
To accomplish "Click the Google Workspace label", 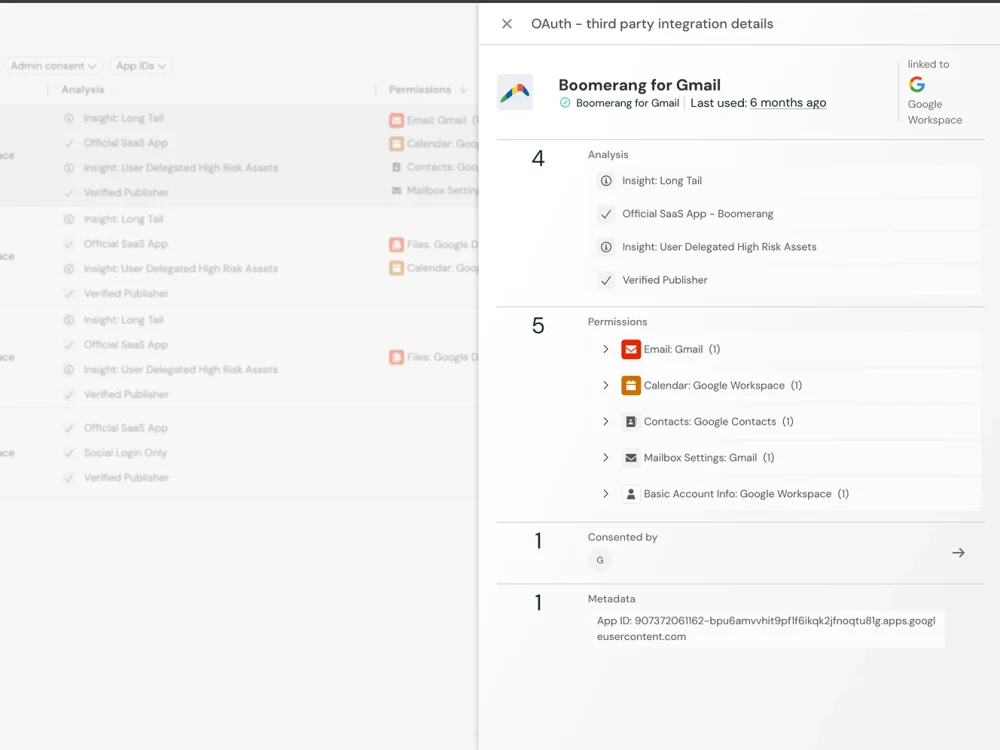I will (x=934, y=112).
